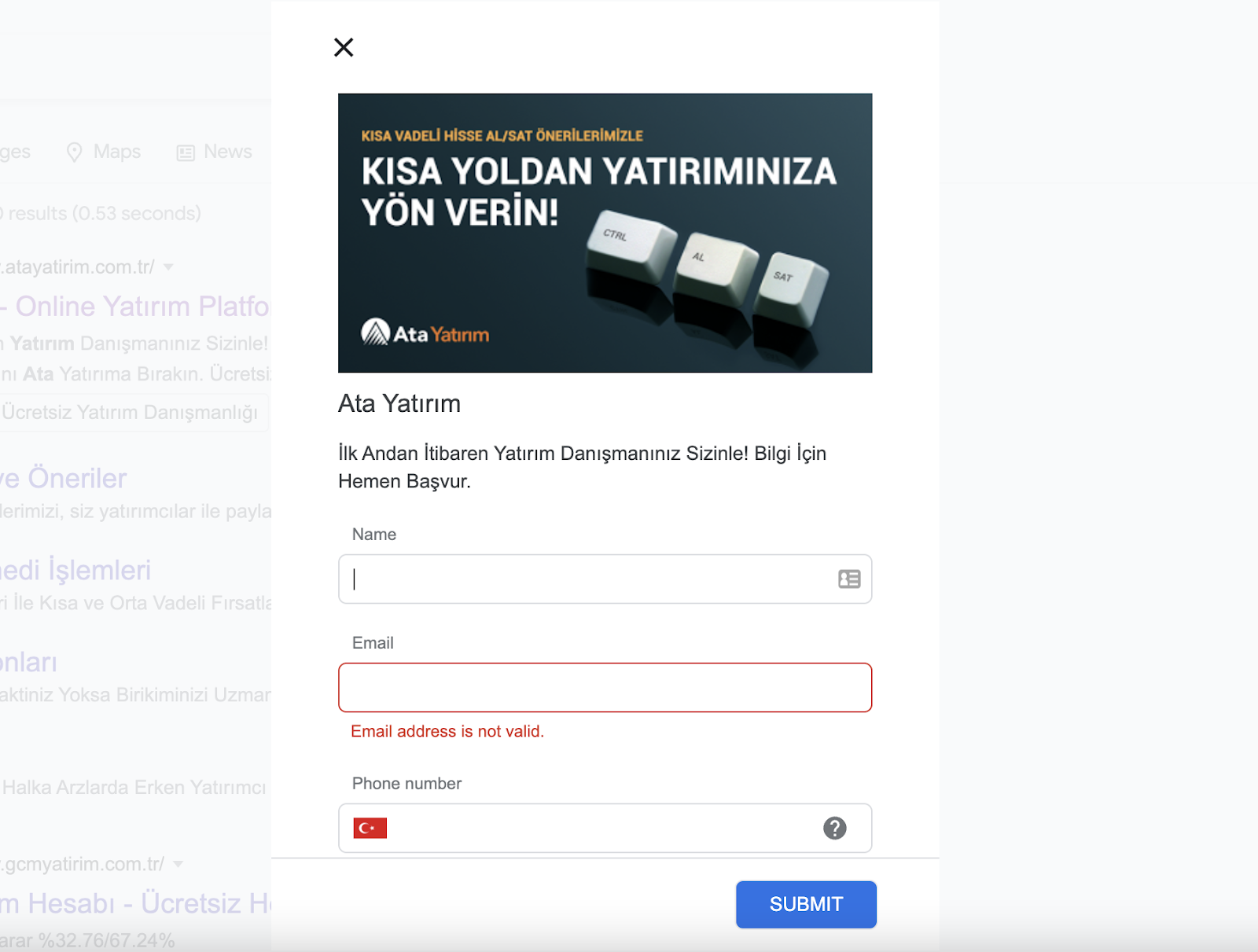Click 'Halka Arzlarda Erken Yatırımcı' background text
Image resolution: width=1258 pixels, height=952 pixels.
click(134, 787)
